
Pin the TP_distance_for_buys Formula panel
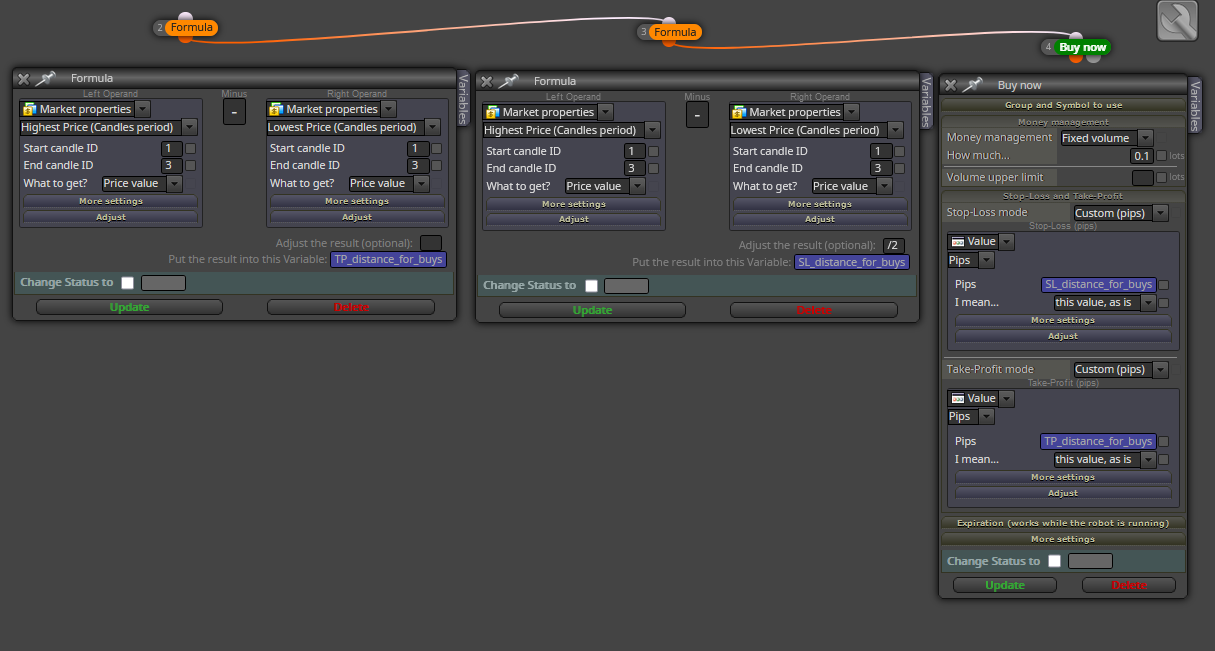(45, 78)
